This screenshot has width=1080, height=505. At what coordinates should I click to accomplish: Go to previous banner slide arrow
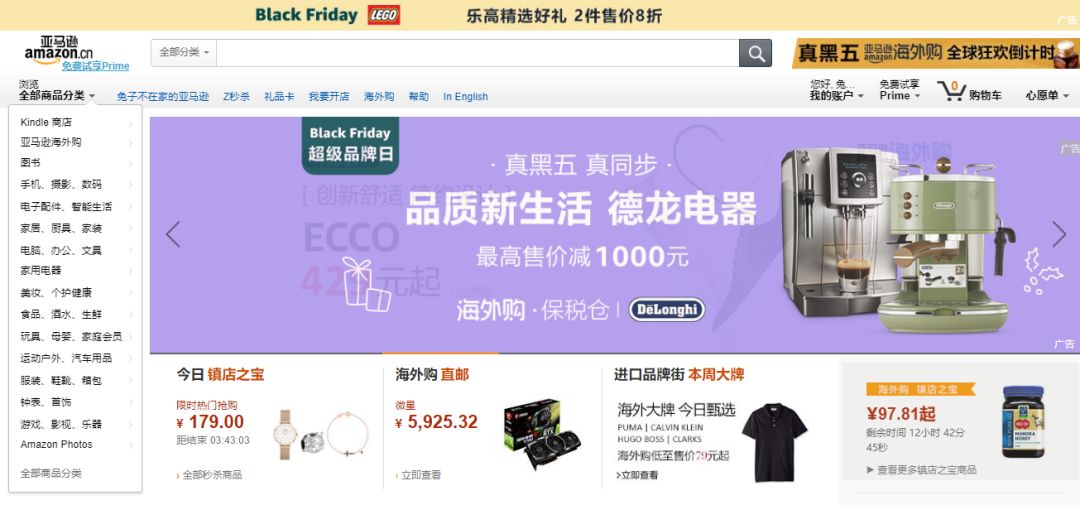coord(173,234)
